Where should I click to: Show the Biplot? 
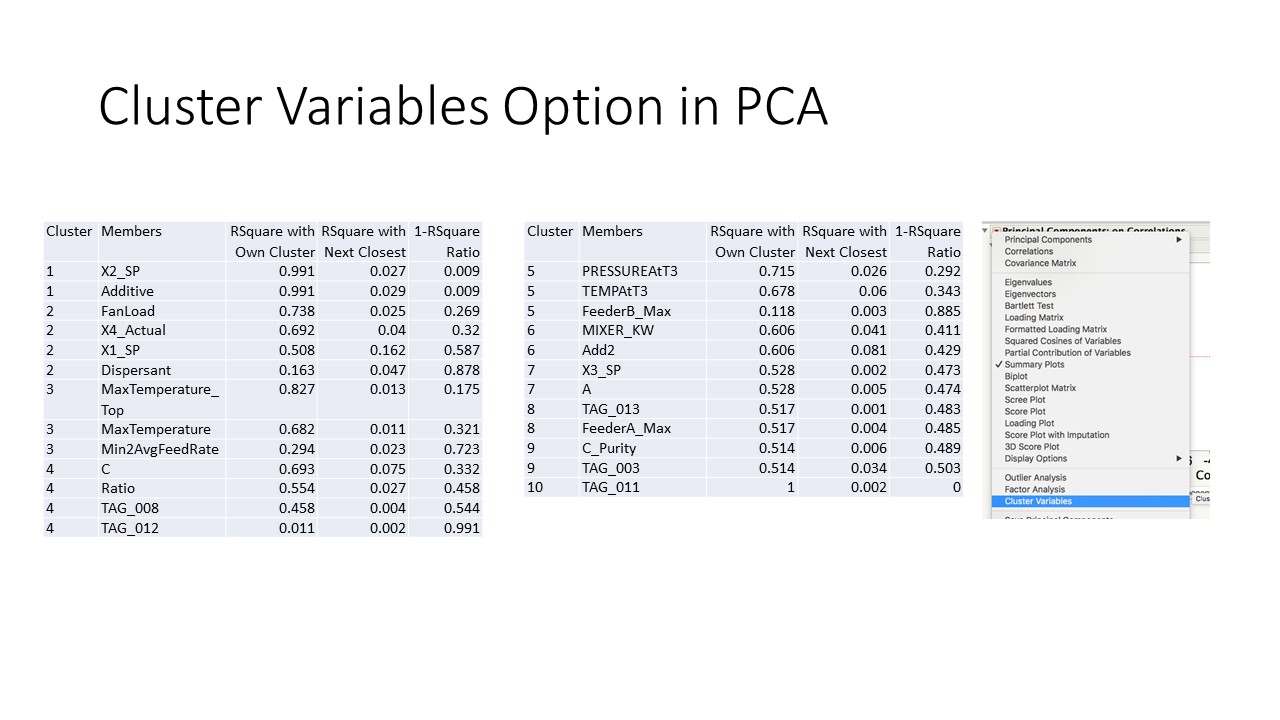pyautogui.click(x=1017, y=376)
